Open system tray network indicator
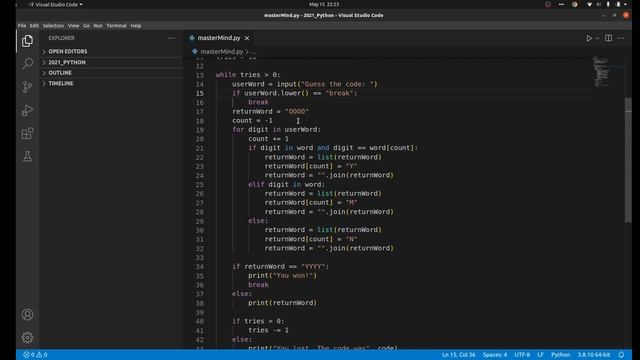The width and height of the screenshot is (640, 360). (x=589, y=4)
